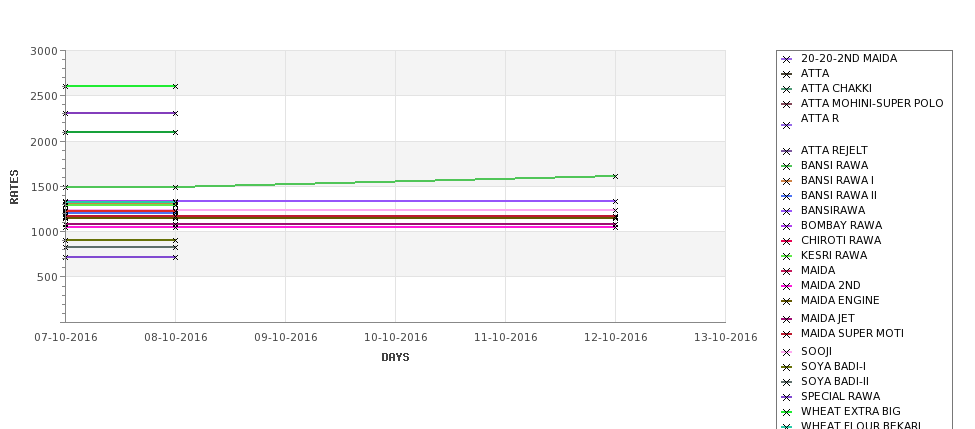The height and width of the screenshot is (429, 975).
Task: Click the 10-10-2016 axis date label
Action: [x=395, y=338]
